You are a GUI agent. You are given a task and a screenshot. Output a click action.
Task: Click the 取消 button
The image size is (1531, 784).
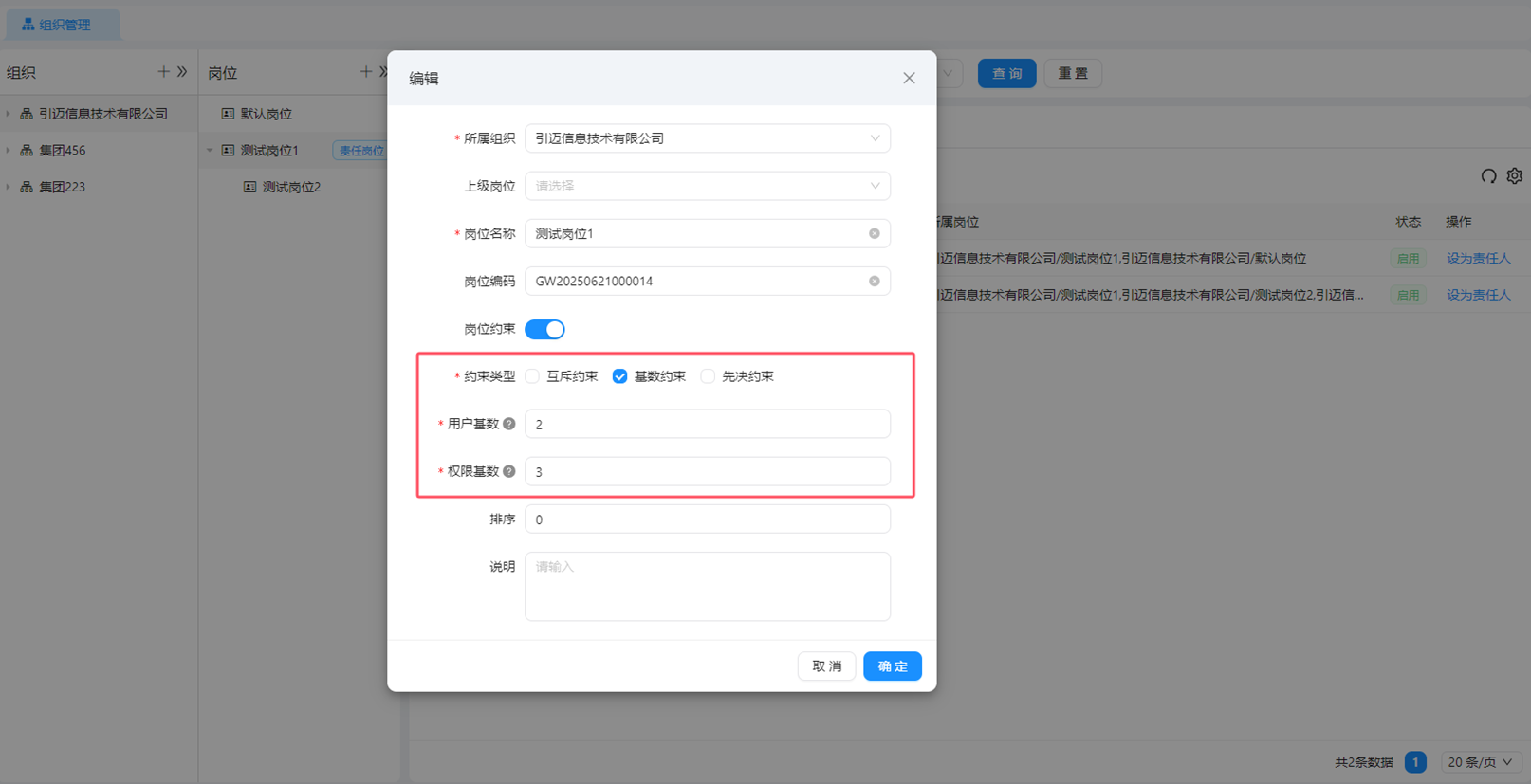[826, 666]
